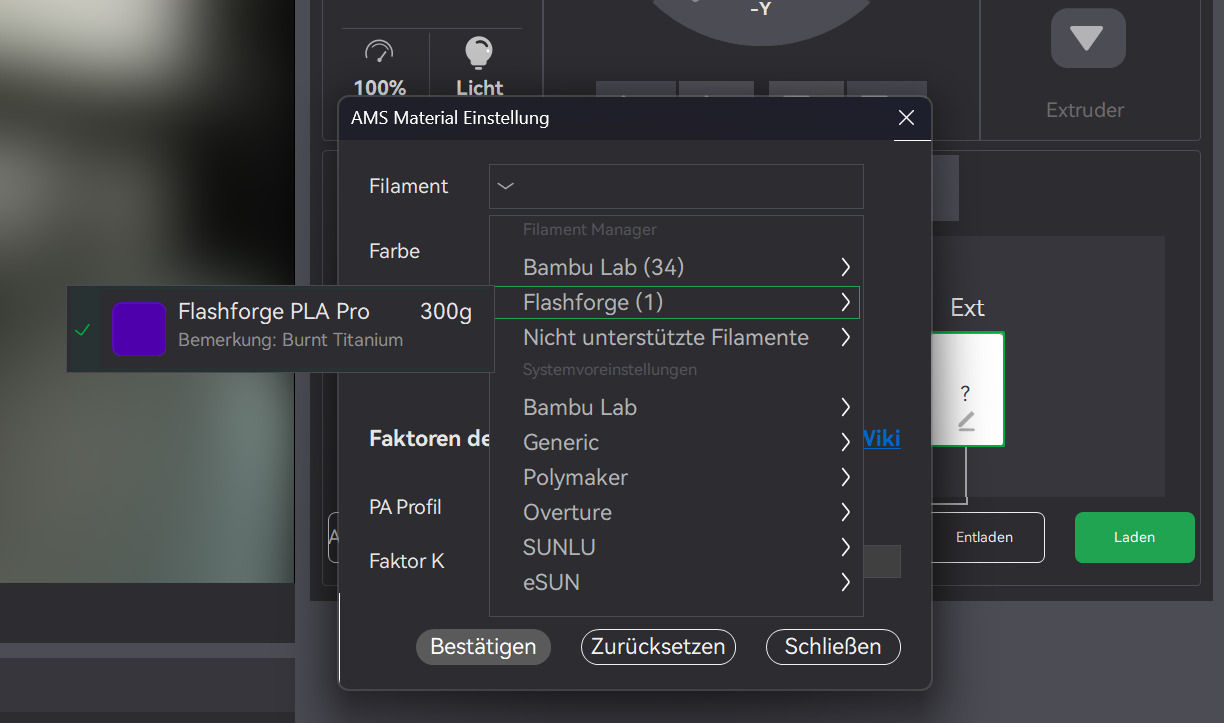
Task: Expand Nicht unterstützte Filamente submenu arrow
Action: click(845, 337)
